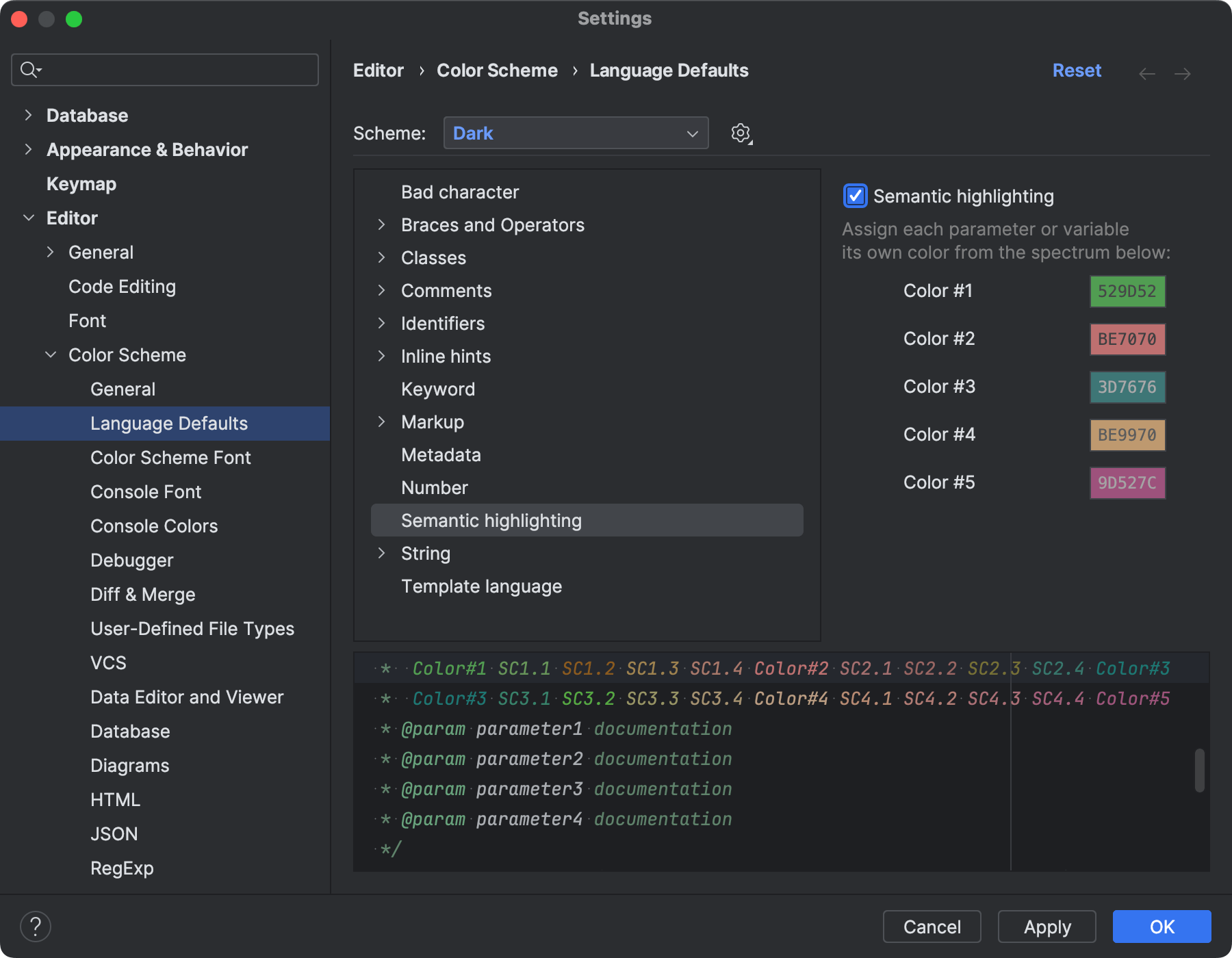Edit the Color #1 green swatch

point(1127,291)
